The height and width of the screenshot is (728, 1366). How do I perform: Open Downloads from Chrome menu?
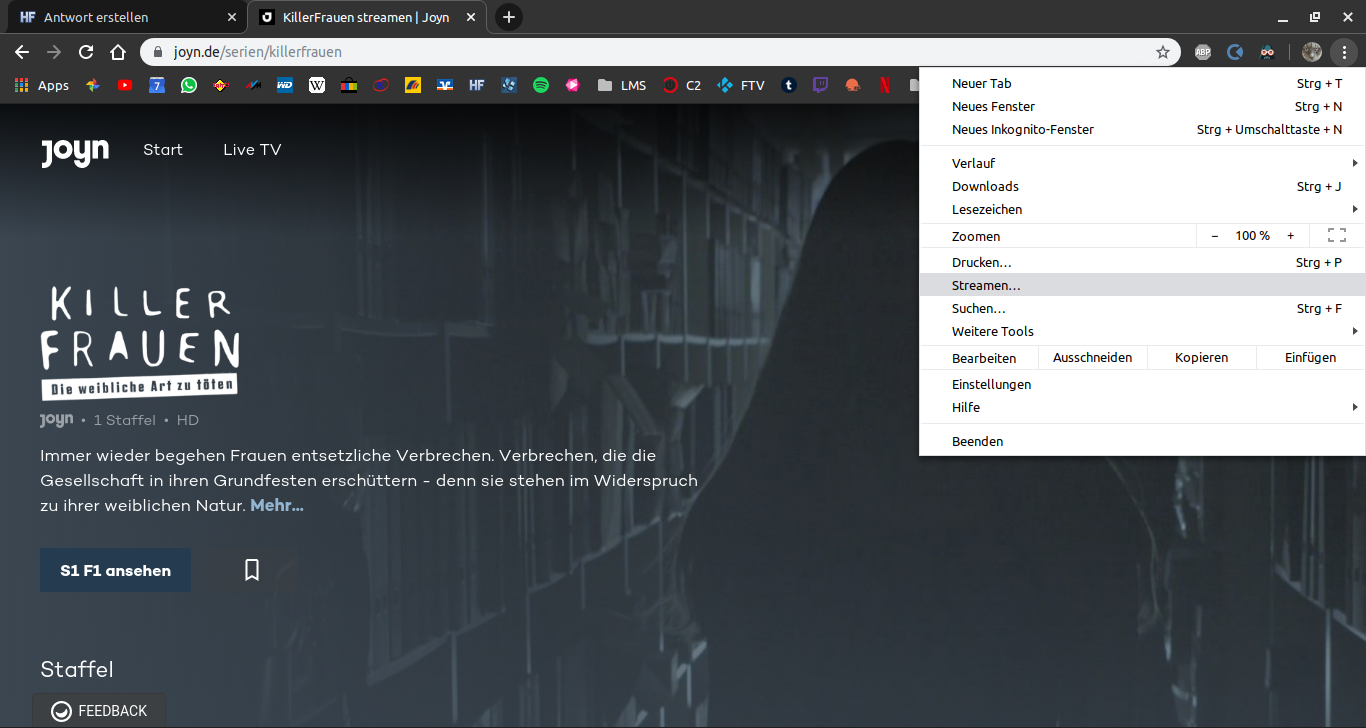(1142, 186)
